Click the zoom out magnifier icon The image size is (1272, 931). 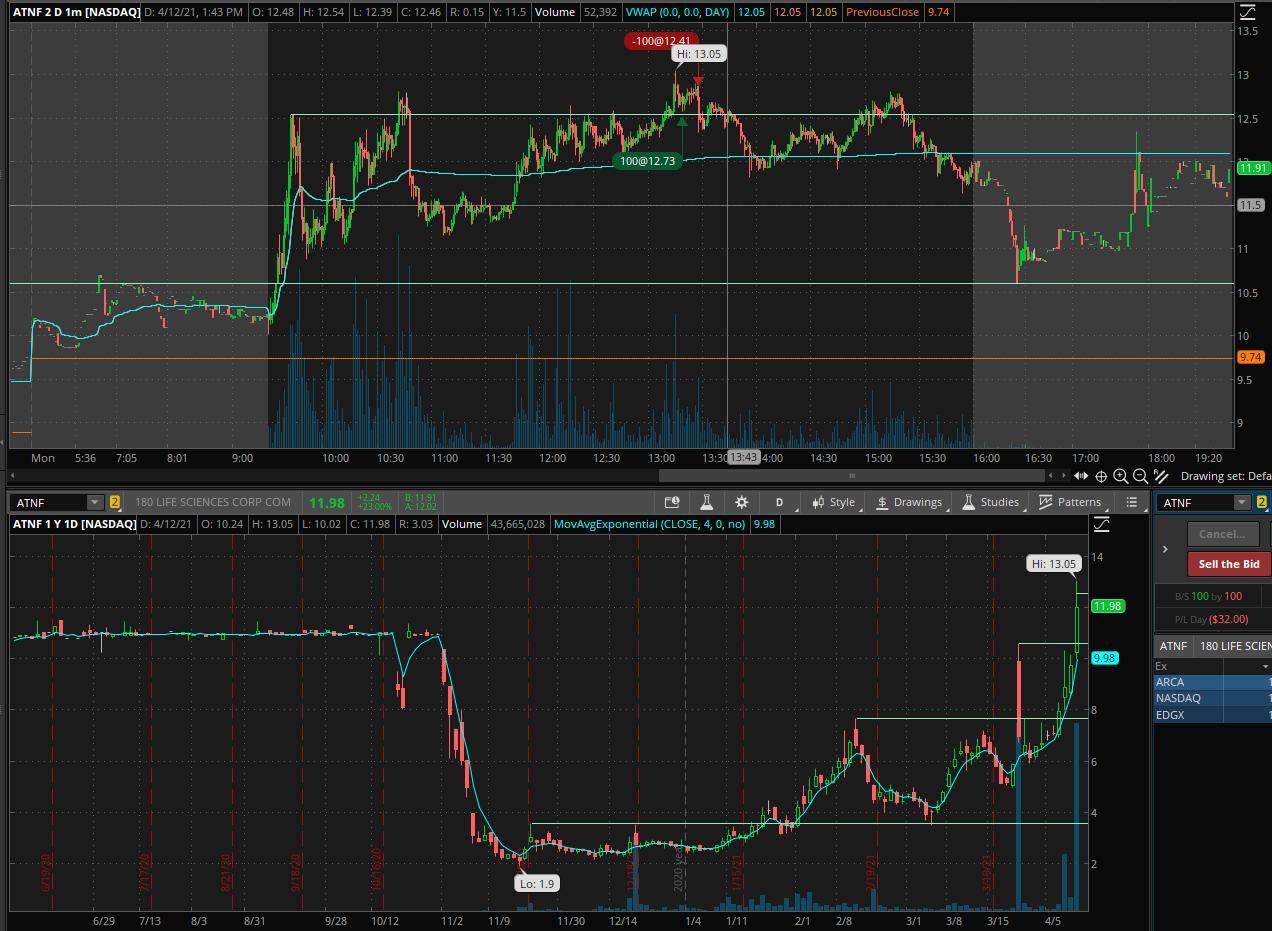(x=1141, y=476)
